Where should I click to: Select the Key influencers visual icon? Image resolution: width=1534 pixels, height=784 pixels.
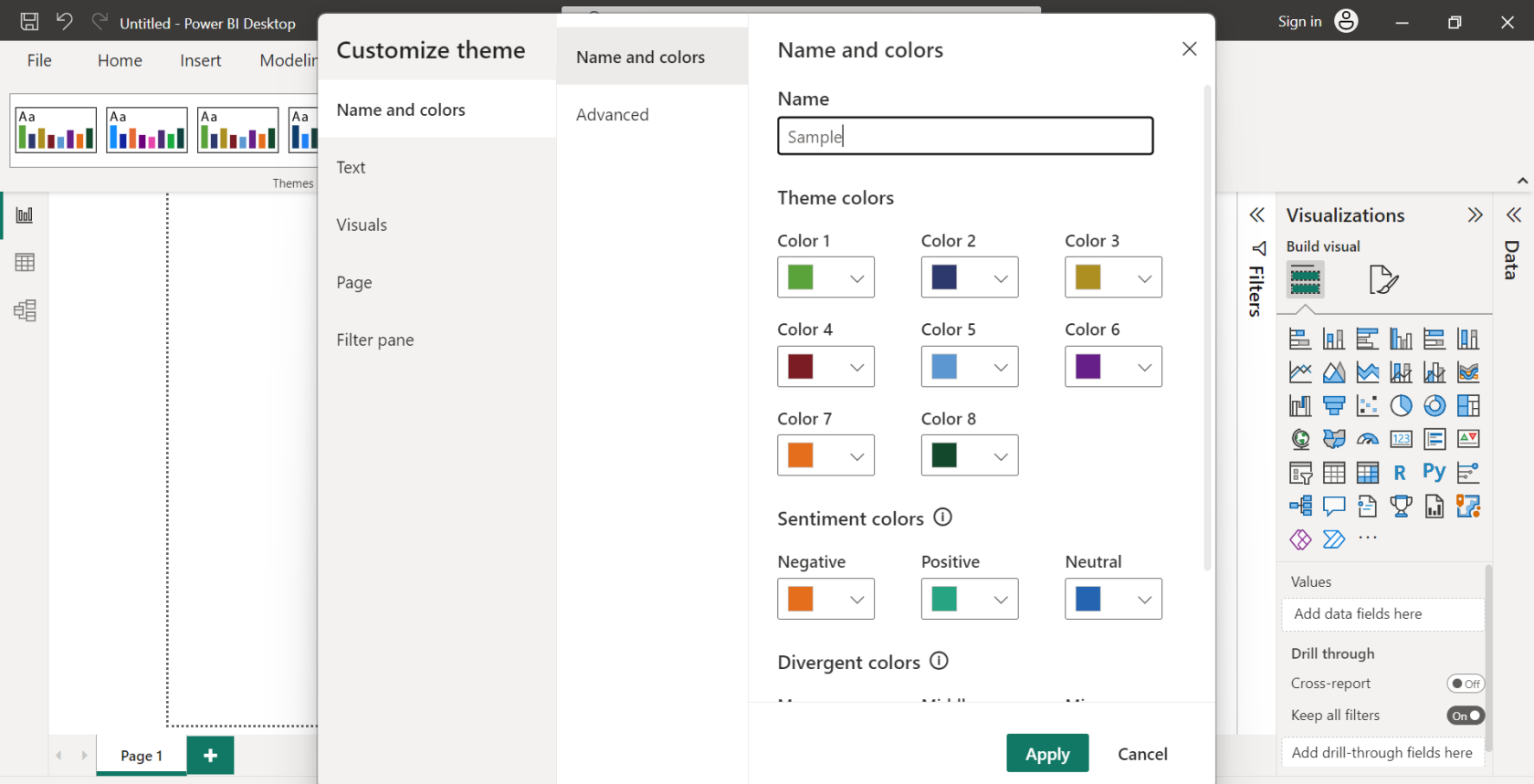click(x=1468, y=473)
